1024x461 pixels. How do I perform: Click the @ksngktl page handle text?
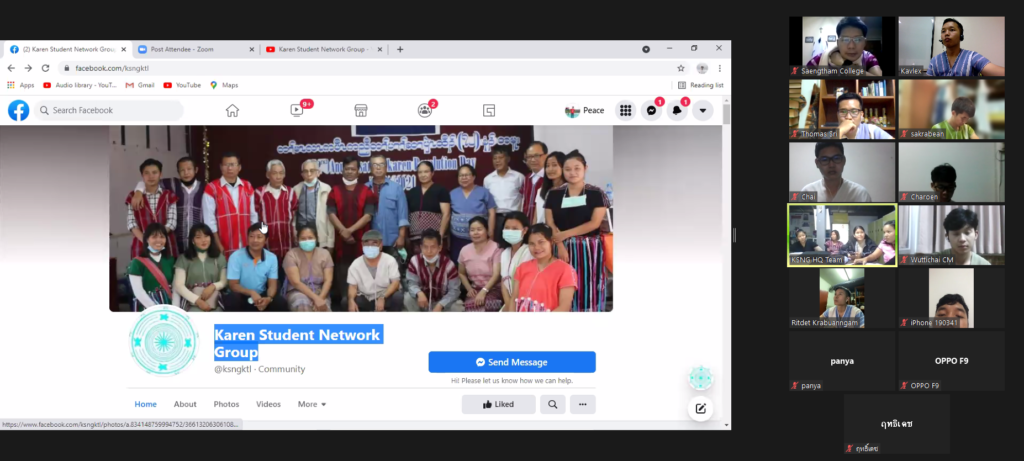click(x=234, y=369)
